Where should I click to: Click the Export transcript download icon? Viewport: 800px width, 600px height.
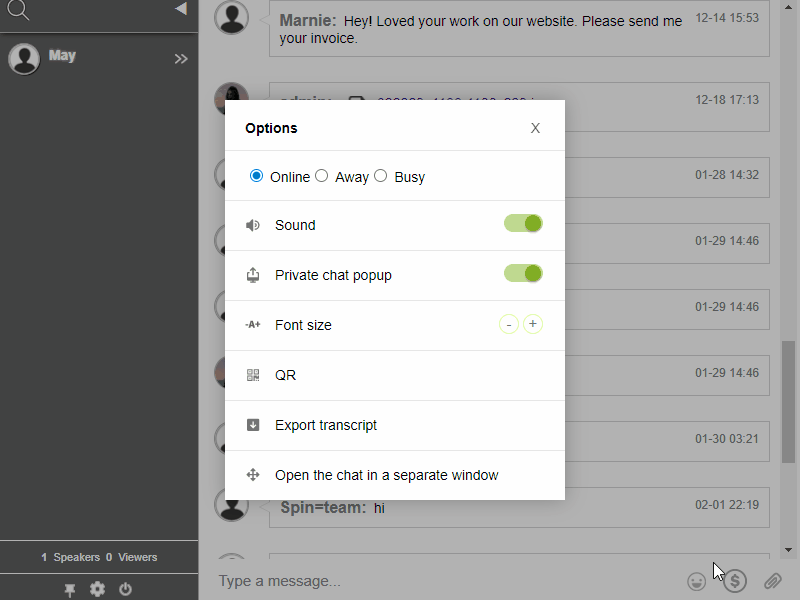[x=253, y=424]
